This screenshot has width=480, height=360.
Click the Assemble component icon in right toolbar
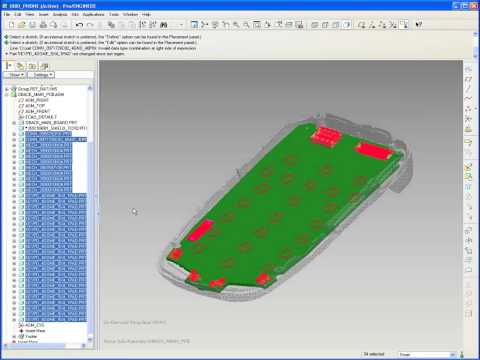tap(469, 167)
